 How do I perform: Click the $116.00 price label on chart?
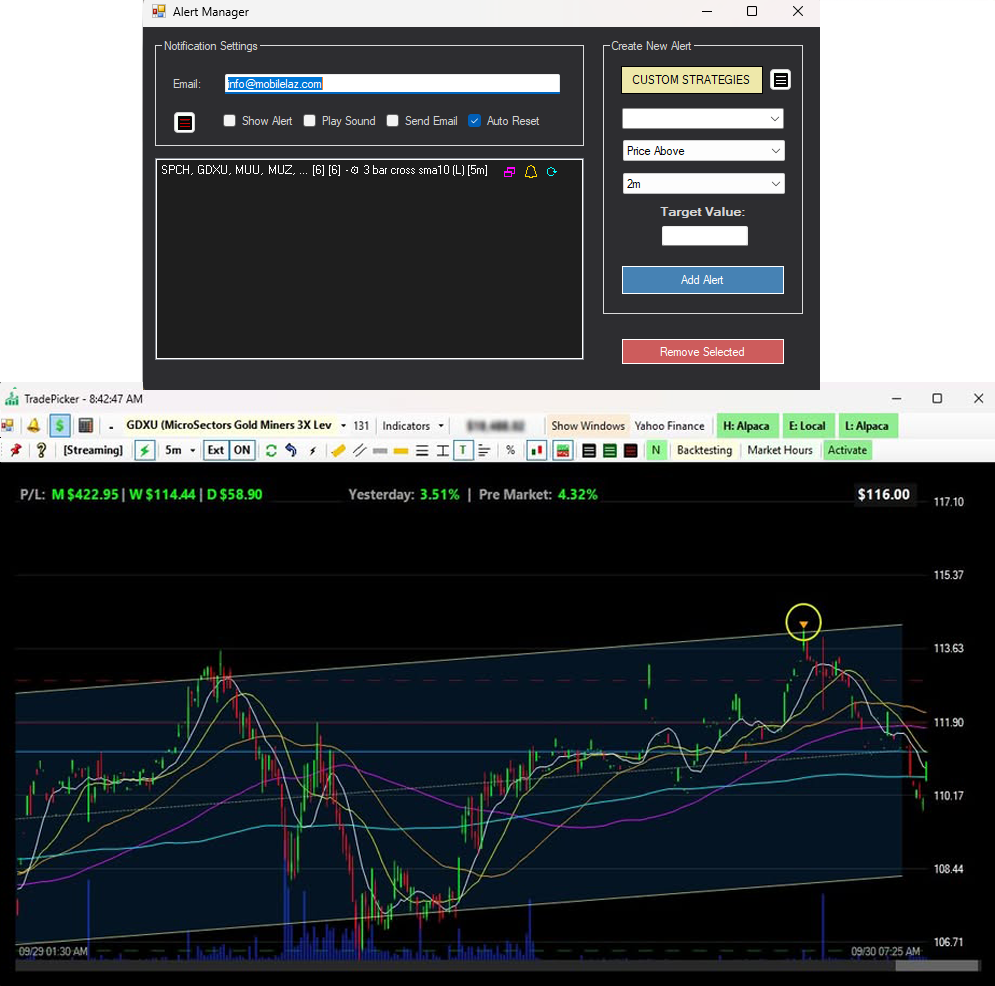coord(883,494)
